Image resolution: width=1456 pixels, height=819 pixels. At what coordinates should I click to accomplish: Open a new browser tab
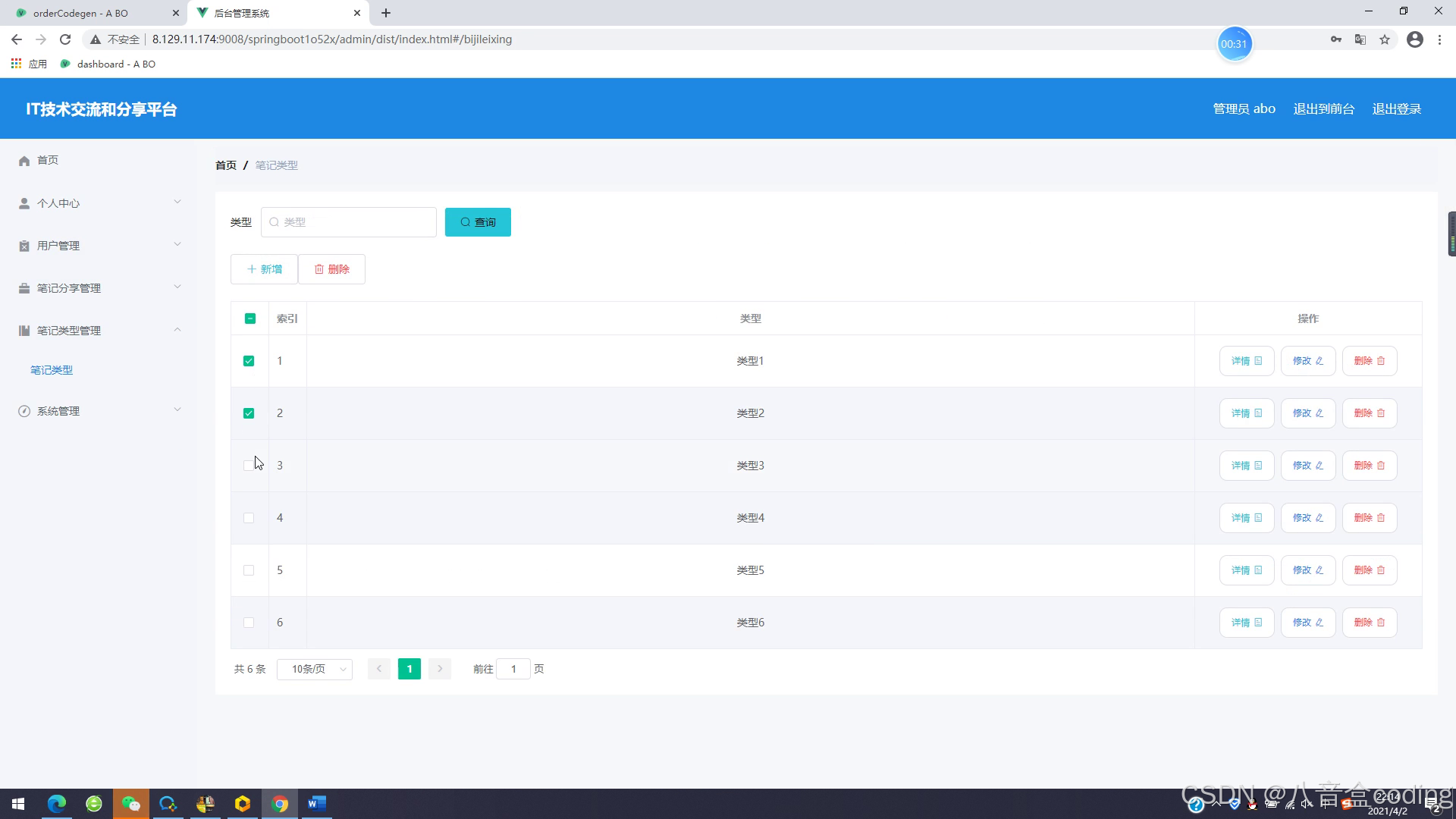click(386, 13)
